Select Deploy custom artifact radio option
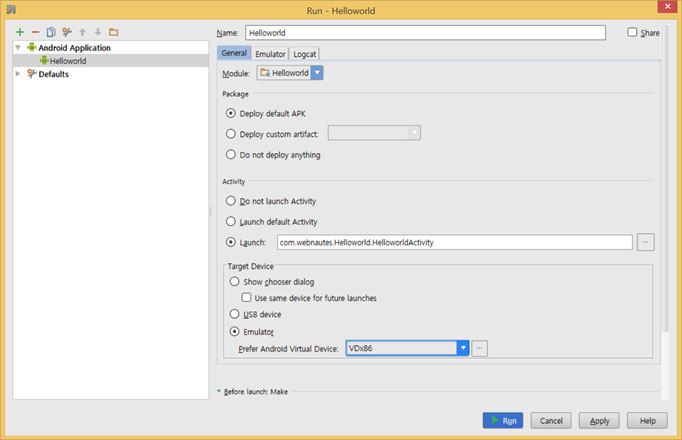The width and height of the screenshot is (682, 440). pos(231,134)
